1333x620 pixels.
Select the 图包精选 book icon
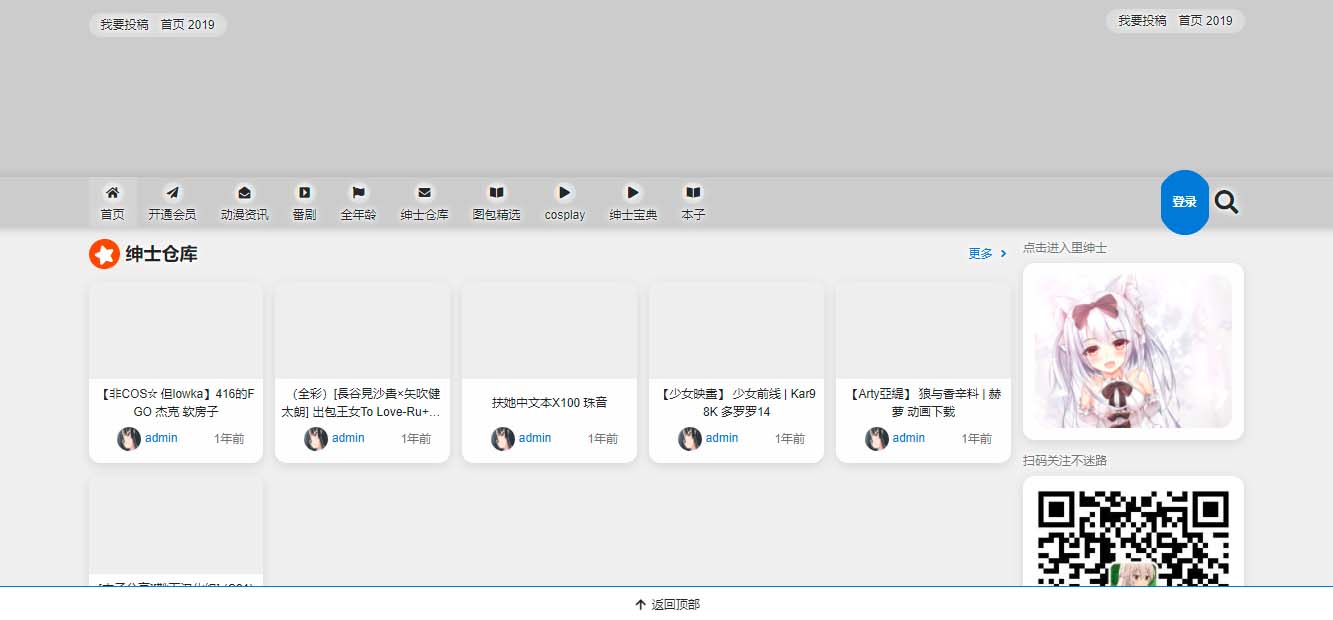tap(496, 192)
